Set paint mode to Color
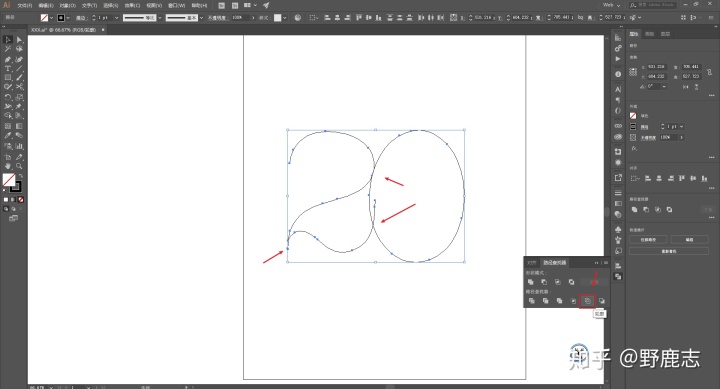Image resolution: width=720 pixels, height=389 pixels. click(x=6, y=200)
